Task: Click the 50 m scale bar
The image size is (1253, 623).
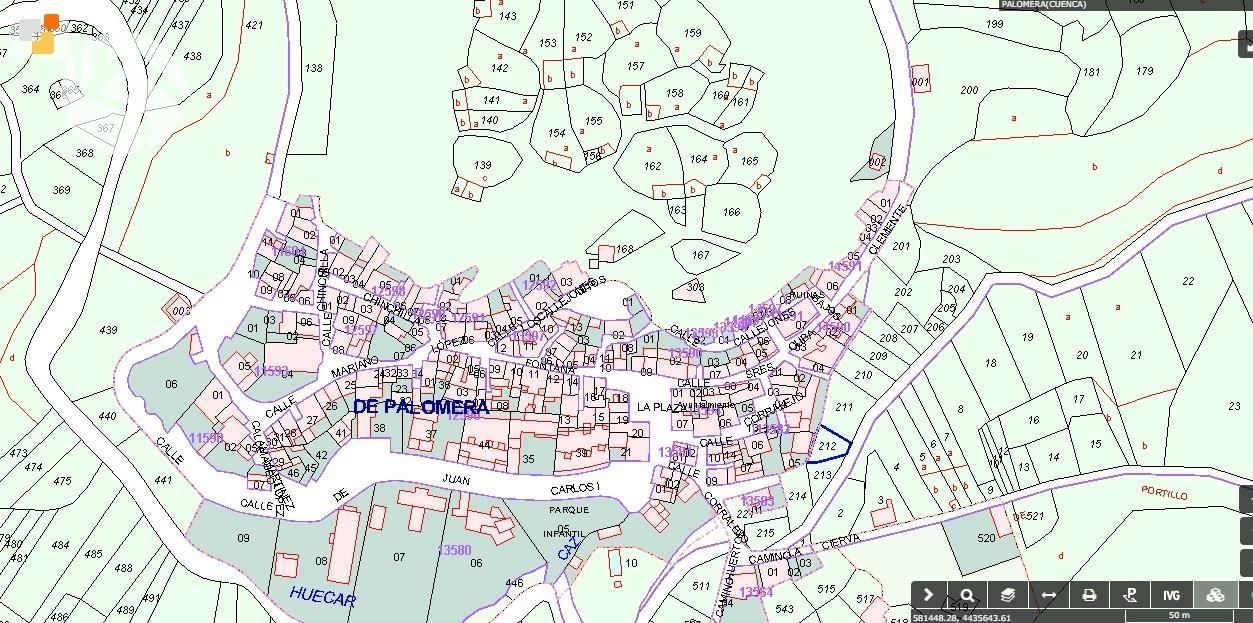Action: (x=1180, y=615)
